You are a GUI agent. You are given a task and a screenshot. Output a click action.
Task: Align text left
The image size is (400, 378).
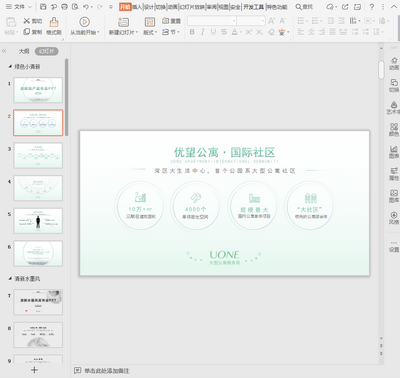click(301, 32)
